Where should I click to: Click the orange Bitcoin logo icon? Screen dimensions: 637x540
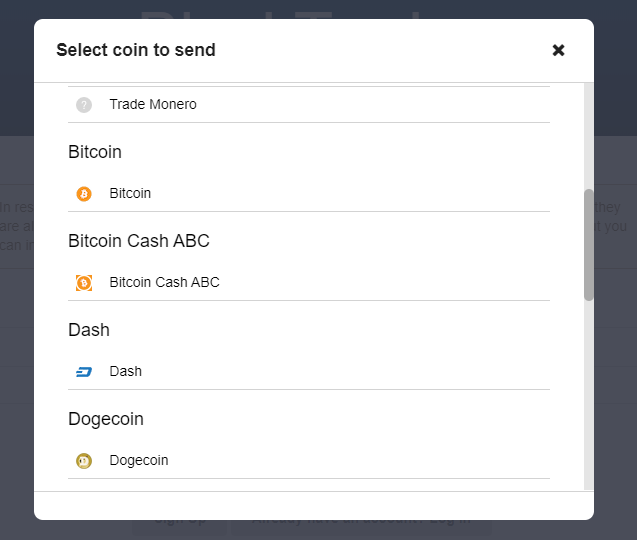coord(84,194)
